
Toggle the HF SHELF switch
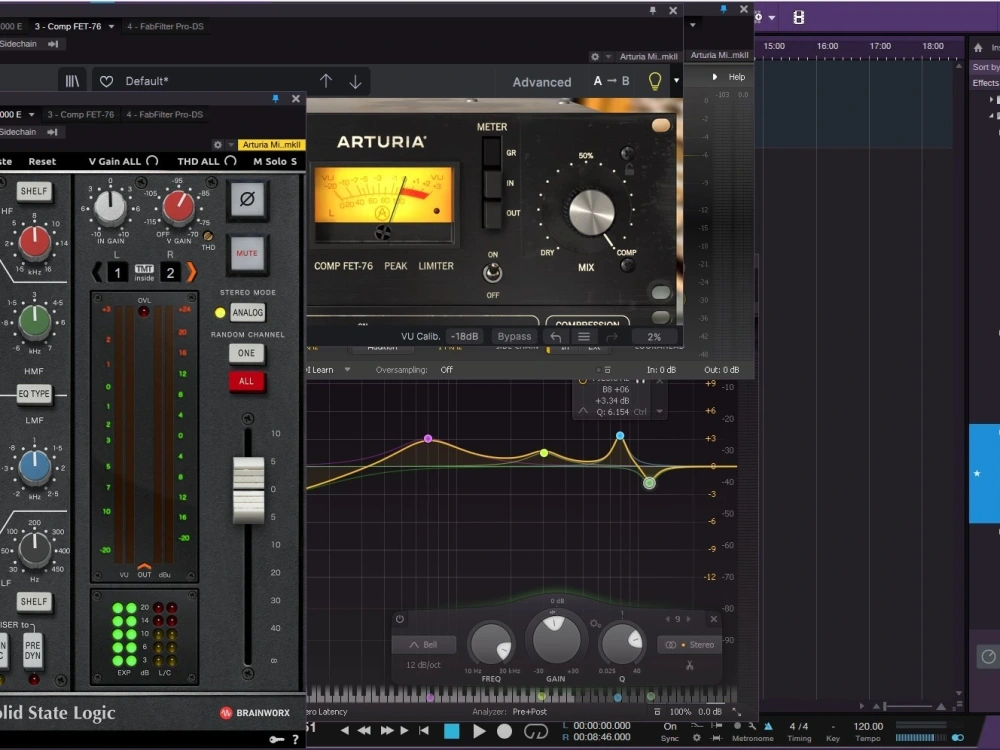pyautogui.click(x=34, y=191)
